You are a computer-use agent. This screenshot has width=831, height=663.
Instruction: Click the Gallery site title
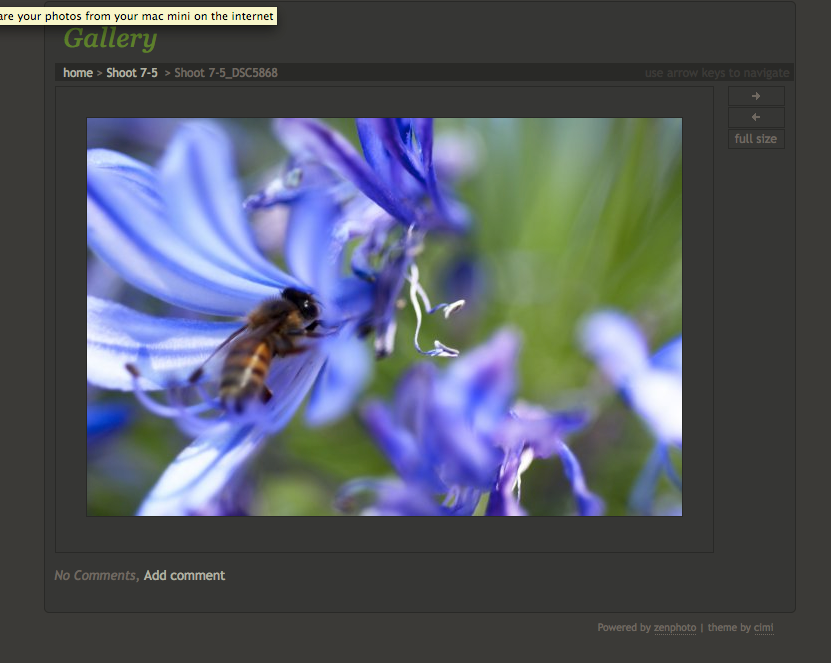(x=110, y=38)
